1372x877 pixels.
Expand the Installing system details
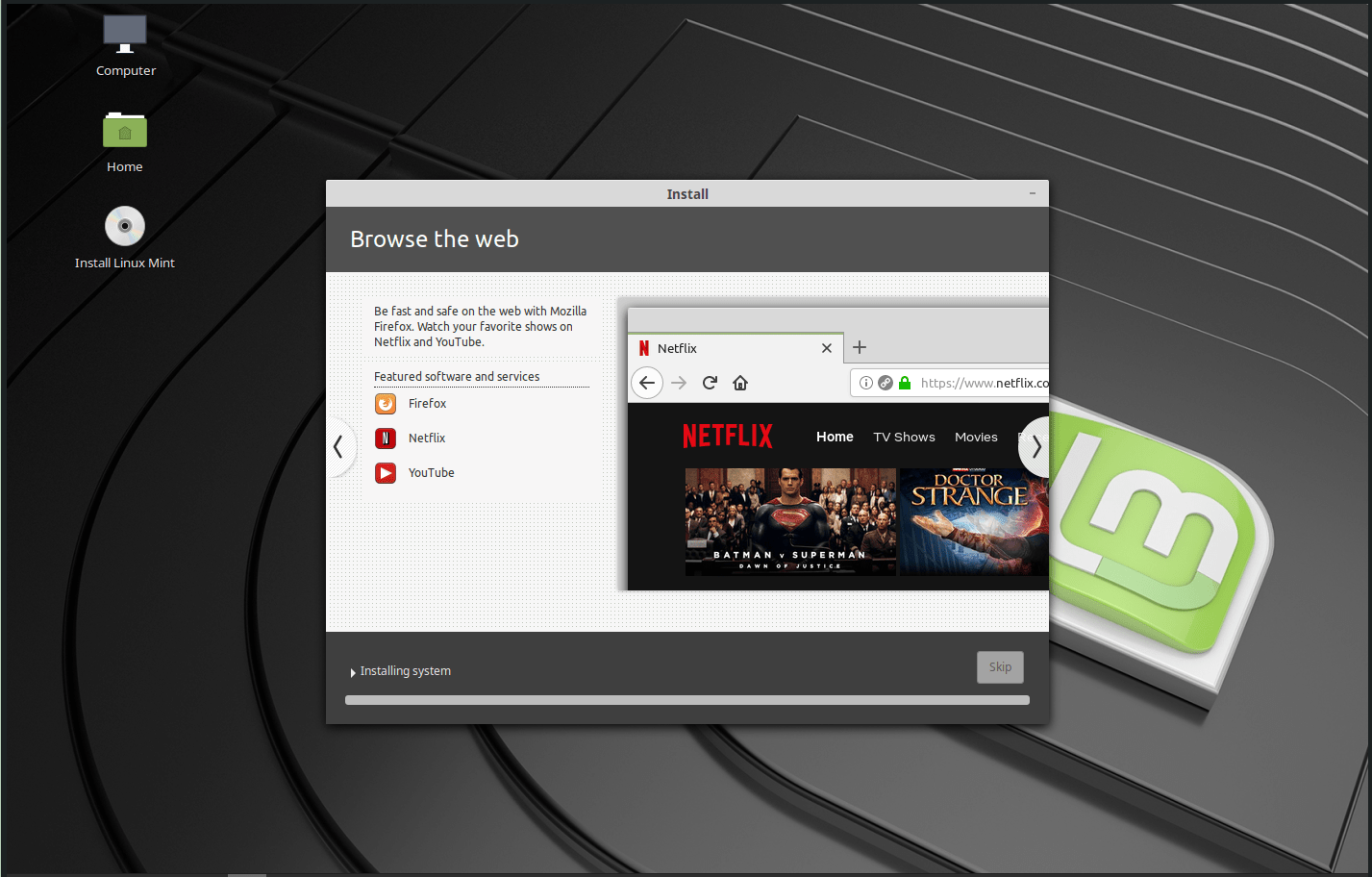[352, 670]
